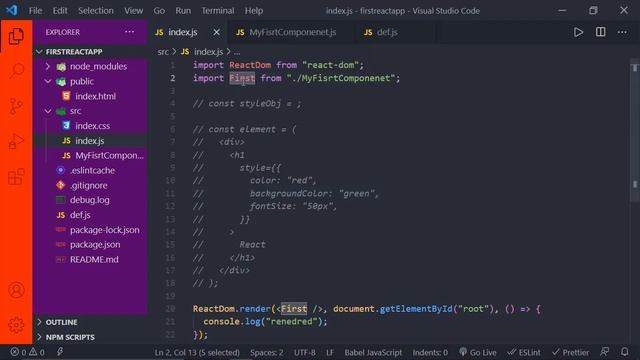
Task: Open Source Control view
Action: tap(16, 106)
